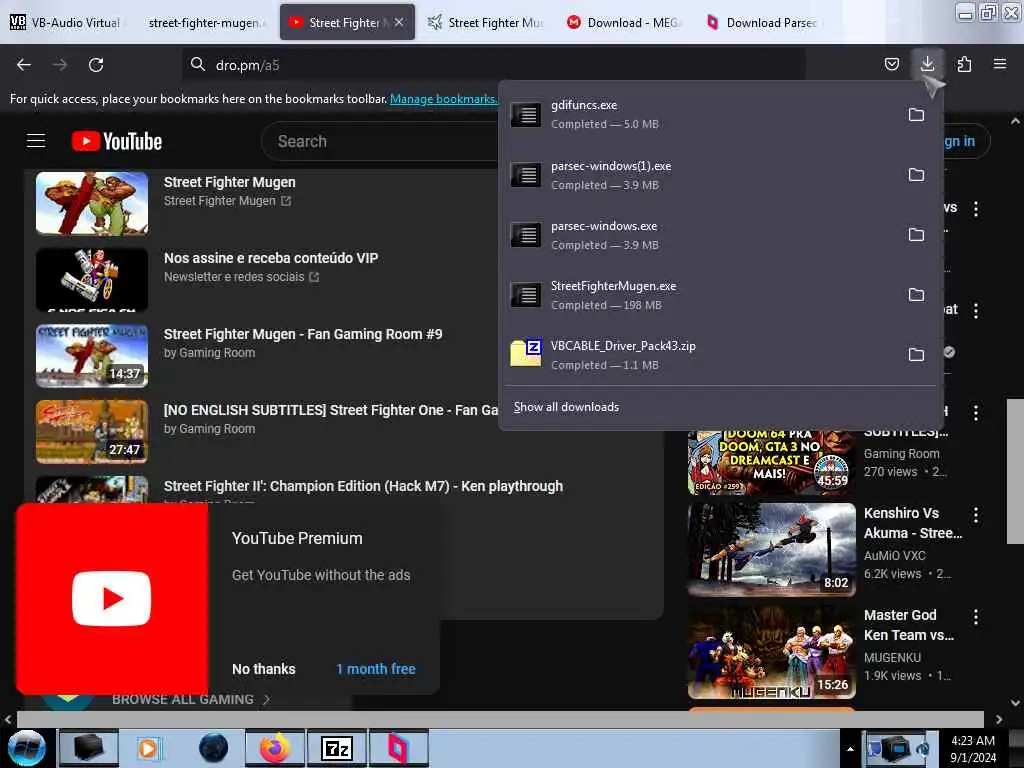The width and height of the screenshot is (1024, 768).
Task: Switch to the Download Parsec tab
Action: click(763, 22)
